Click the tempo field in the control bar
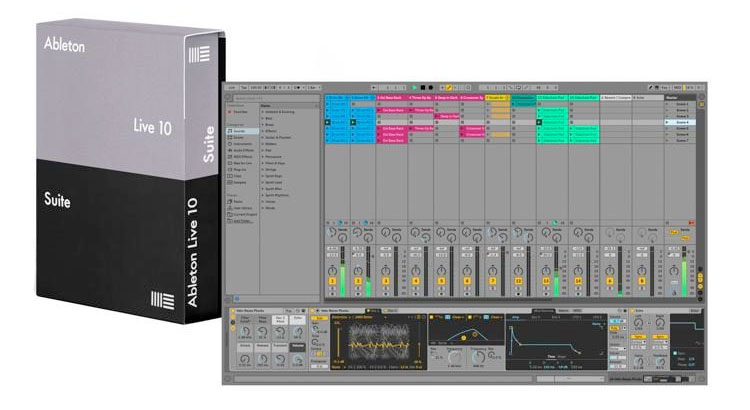 (256, 88)
